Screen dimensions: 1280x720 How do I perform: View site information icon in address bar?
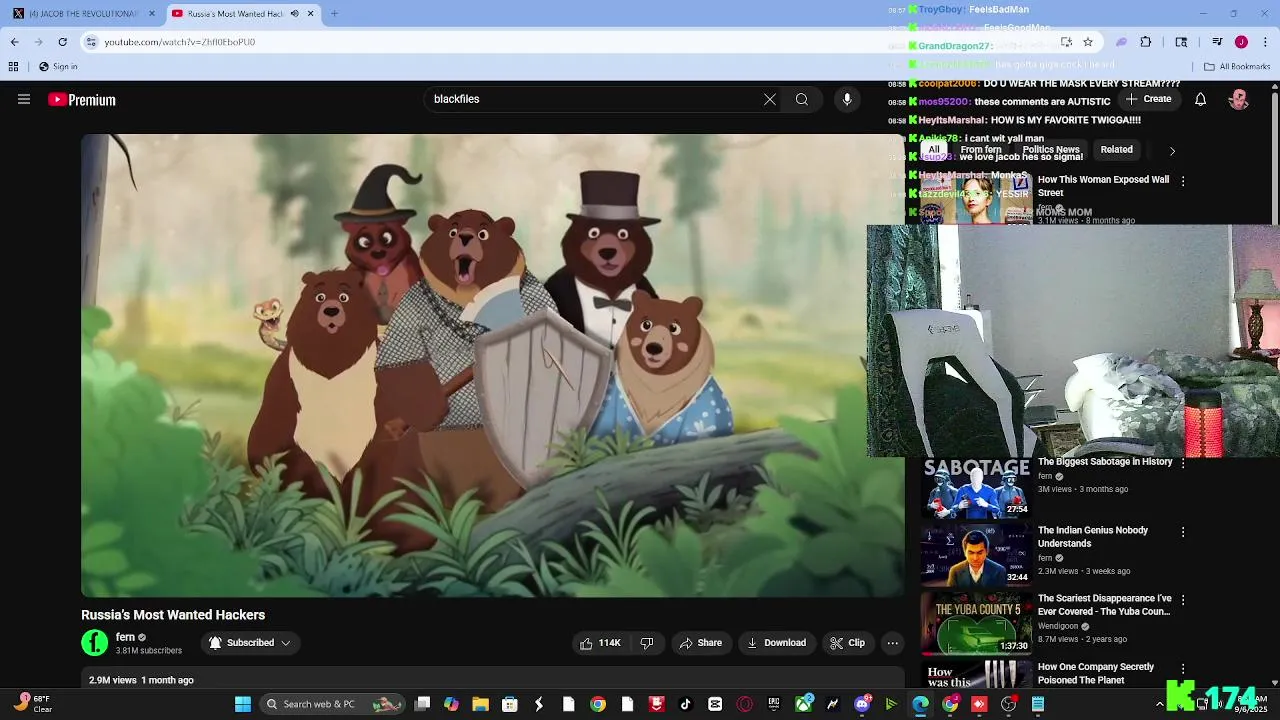pos(91,42)
